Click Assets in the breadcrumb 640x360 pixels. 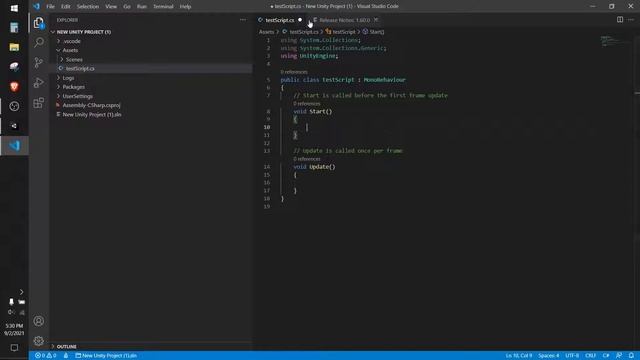pos(267,32)
